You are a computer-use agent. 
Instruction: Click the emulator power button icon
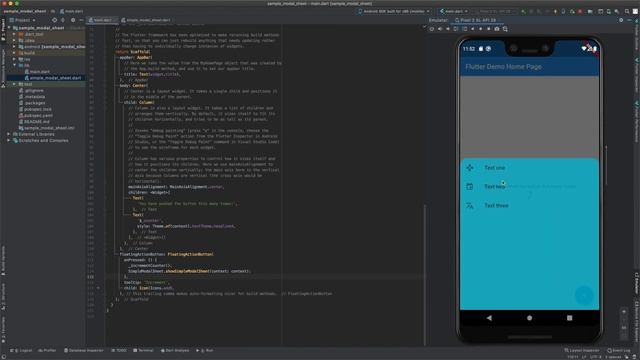click(432, 29)
